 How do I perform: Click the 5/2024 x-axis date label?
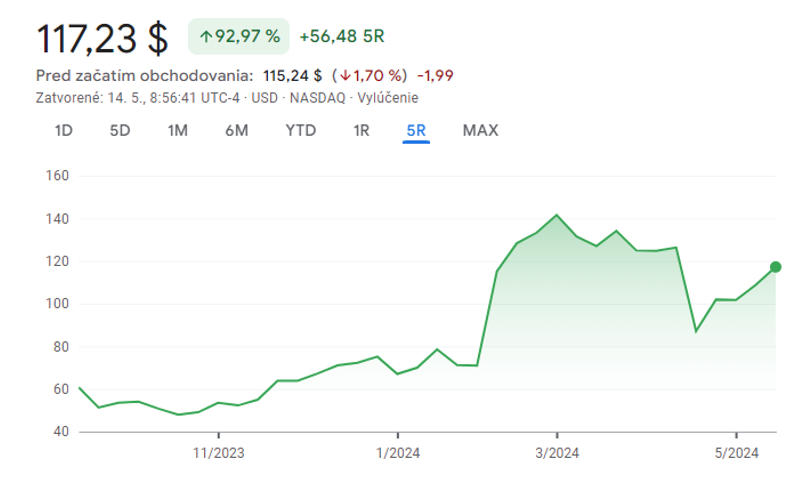[x=735, y=452]
